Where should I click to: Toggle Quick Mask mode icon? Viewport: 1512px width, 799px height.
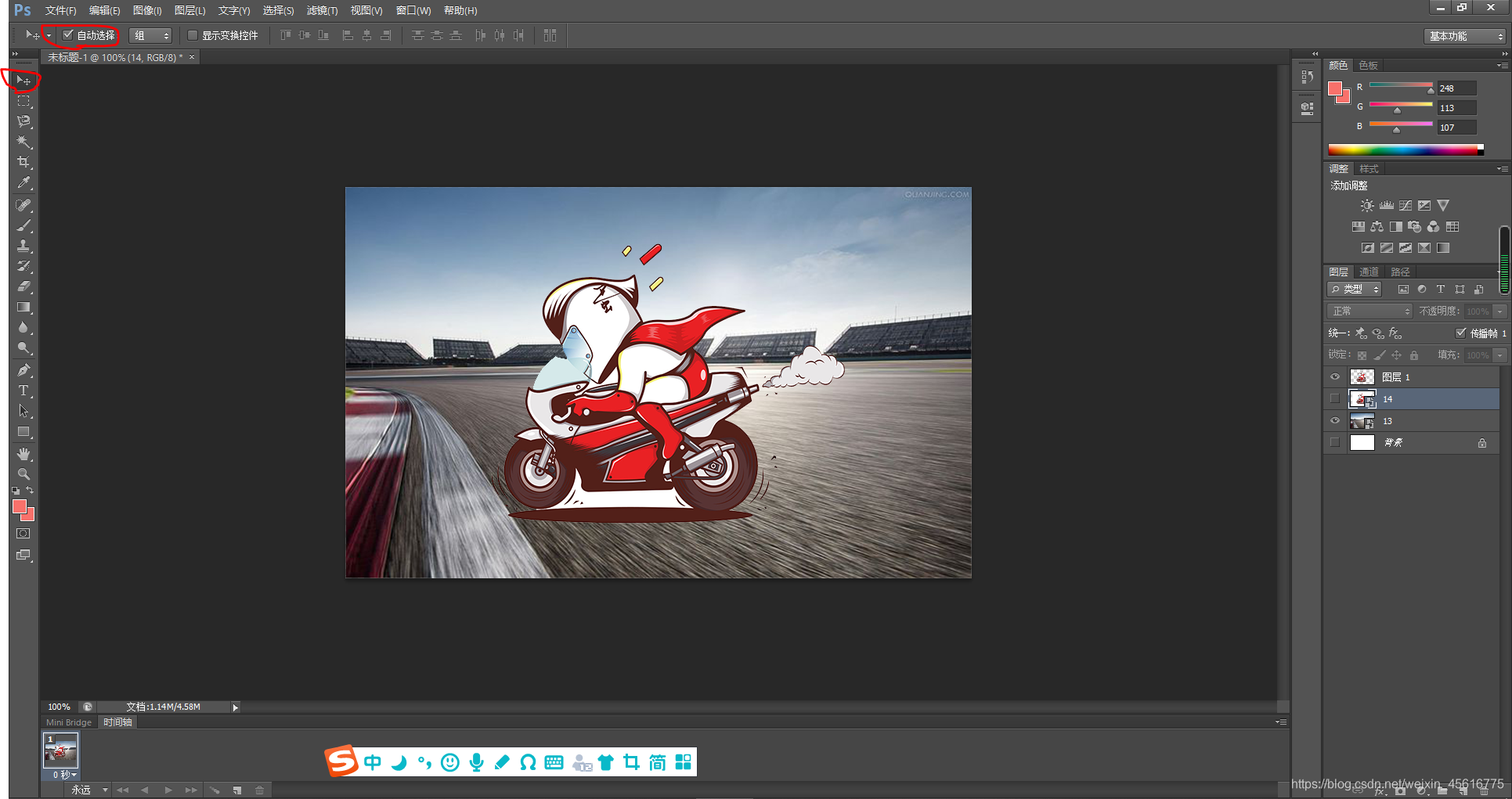pyautogui.click(x=23, y=534)
